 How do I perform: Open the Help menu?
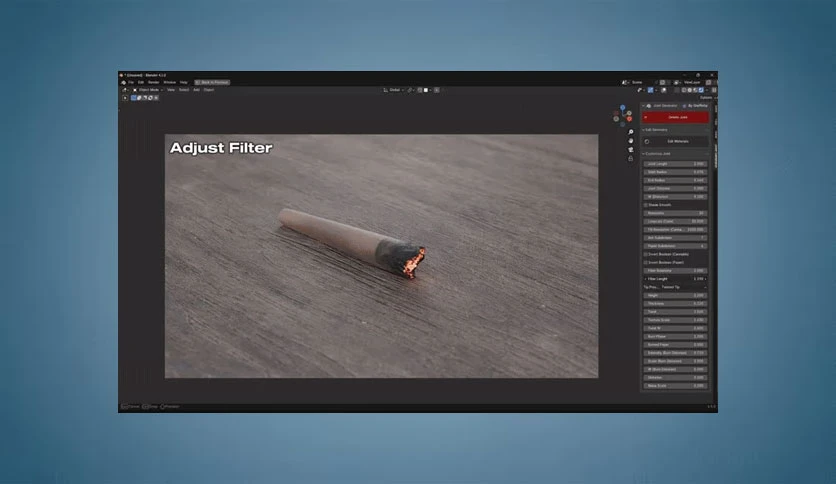pyautogui.click(x=183, y=83)
